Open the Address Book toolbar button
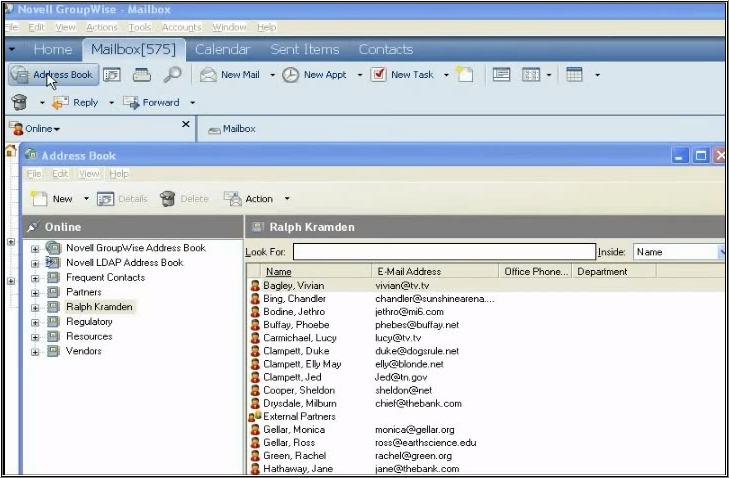The width and height of the screenshot is (729, 478). click(x=53, y=75)
